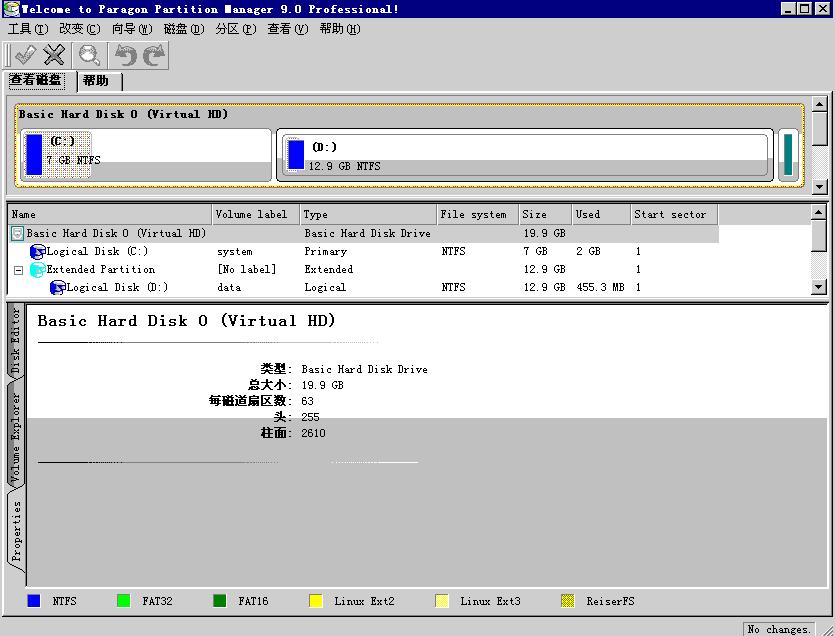
Task: Collapse the Extended Partition tree node
Action: tap(18, 270)
